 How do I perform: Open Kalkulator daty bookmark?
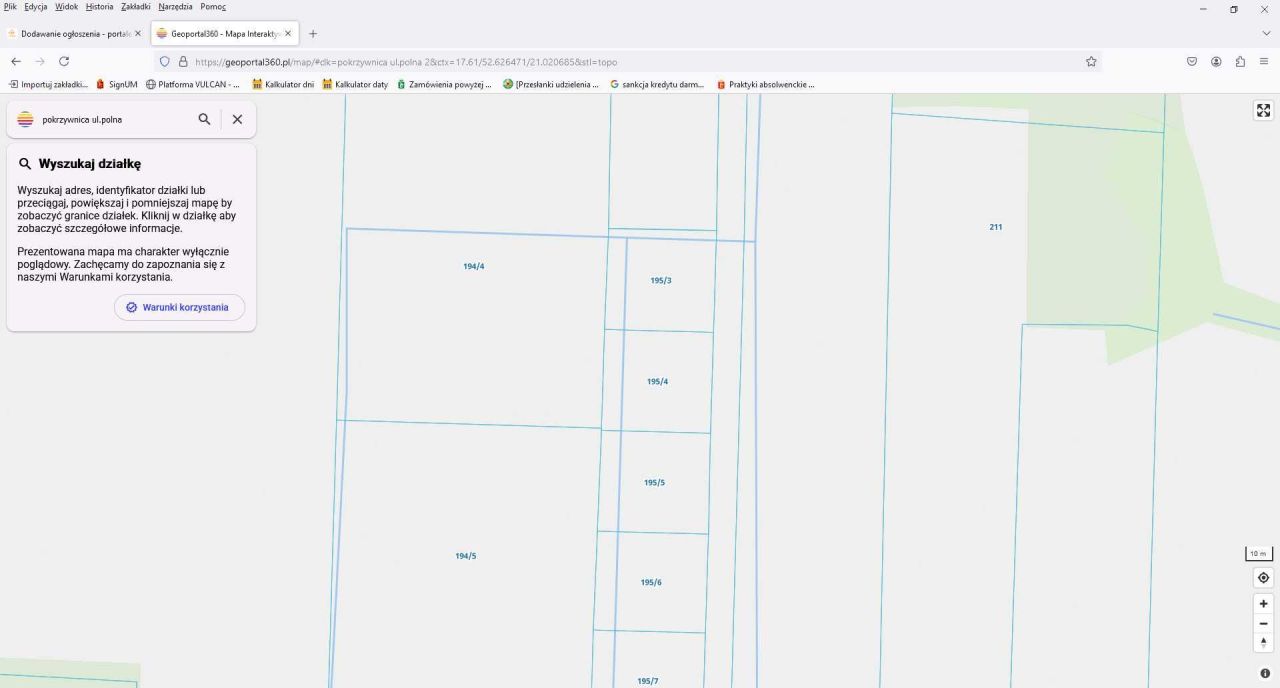click(355, 84)
